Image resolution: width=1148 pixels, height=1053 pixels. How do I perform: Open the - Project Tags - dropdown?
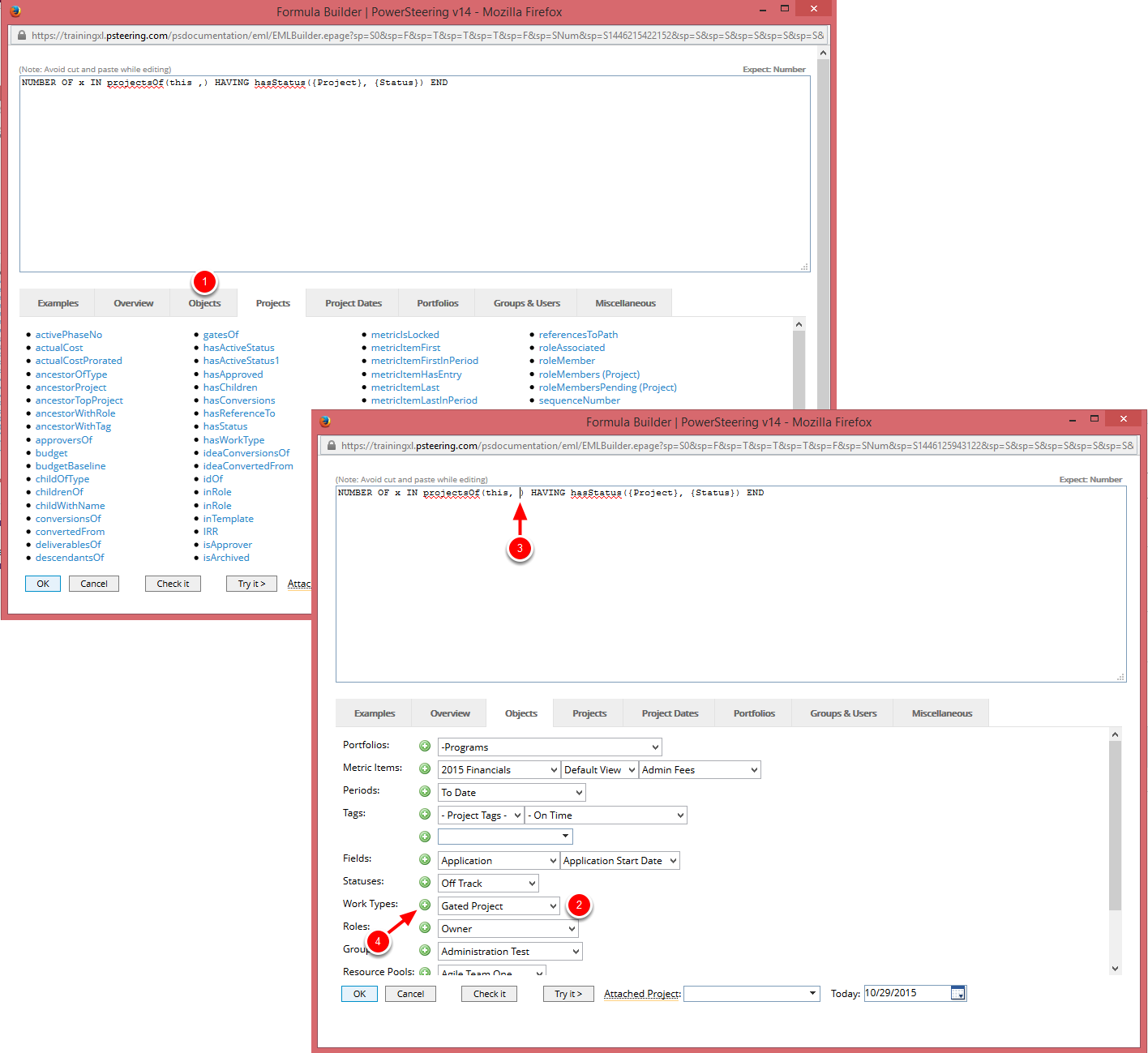[x=481, y=815]
